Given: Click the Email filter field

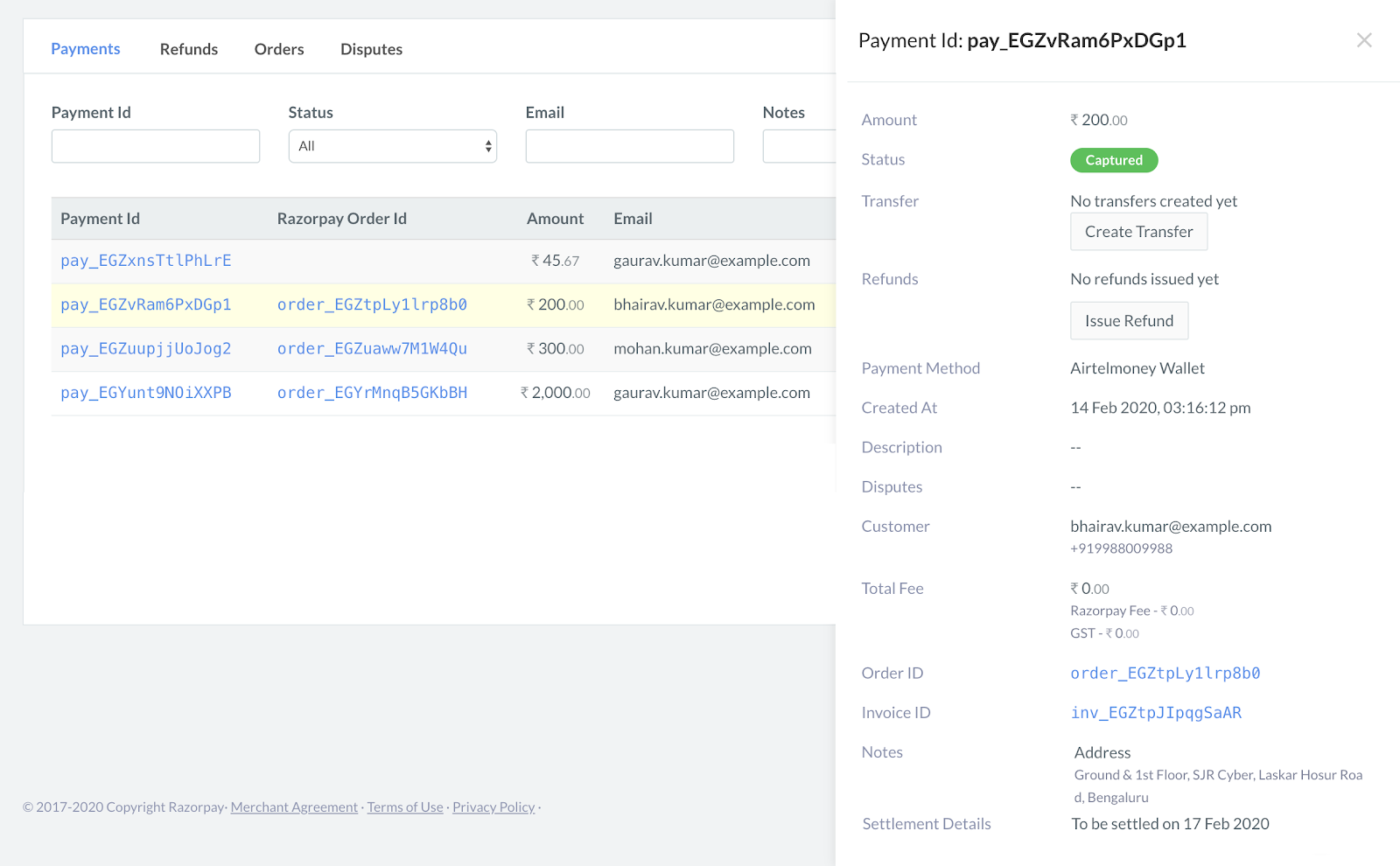Looking at the screenshot, I should 629,145.
